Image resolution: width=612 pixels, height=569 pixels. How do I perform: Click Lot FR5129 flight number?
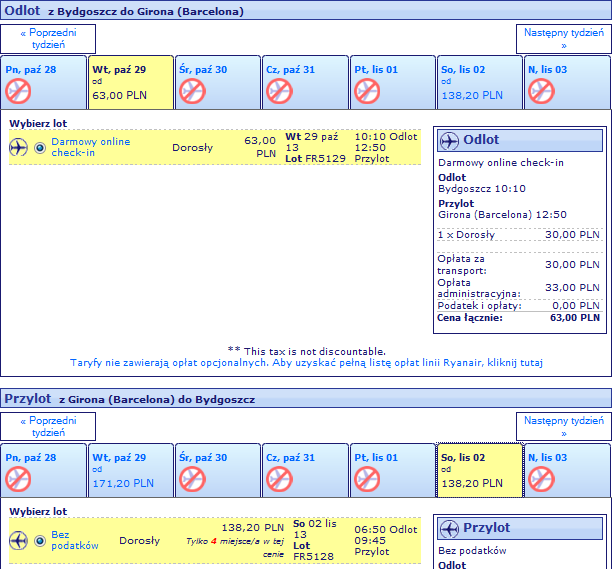tap(315, 159)
